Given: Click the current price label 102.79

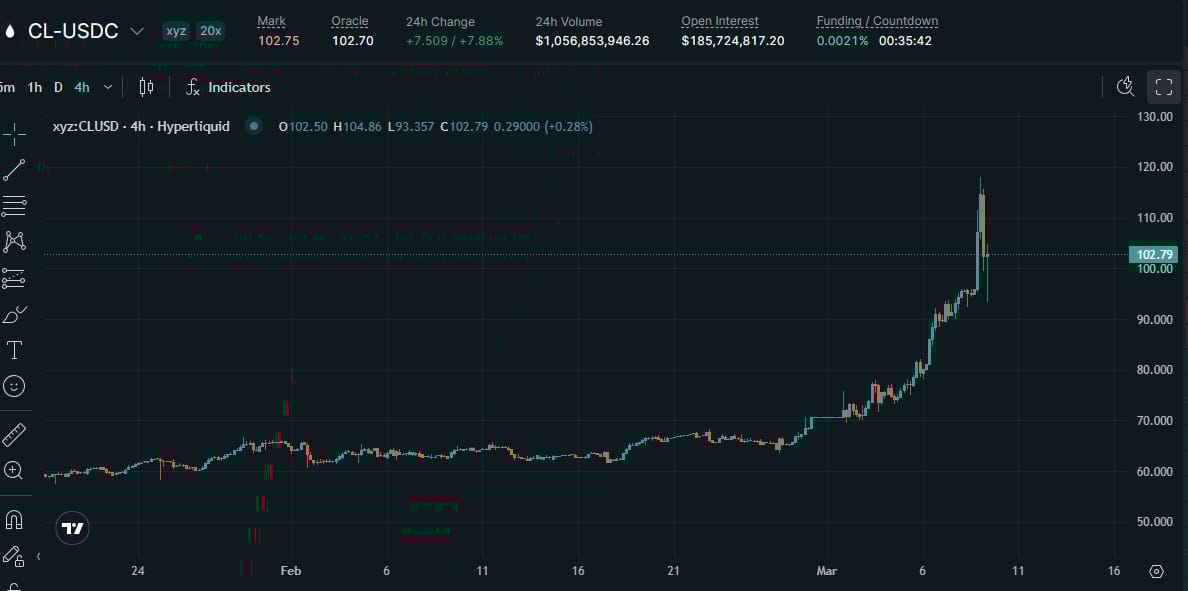Looking at the screenshot, I should click(1152, 255).
